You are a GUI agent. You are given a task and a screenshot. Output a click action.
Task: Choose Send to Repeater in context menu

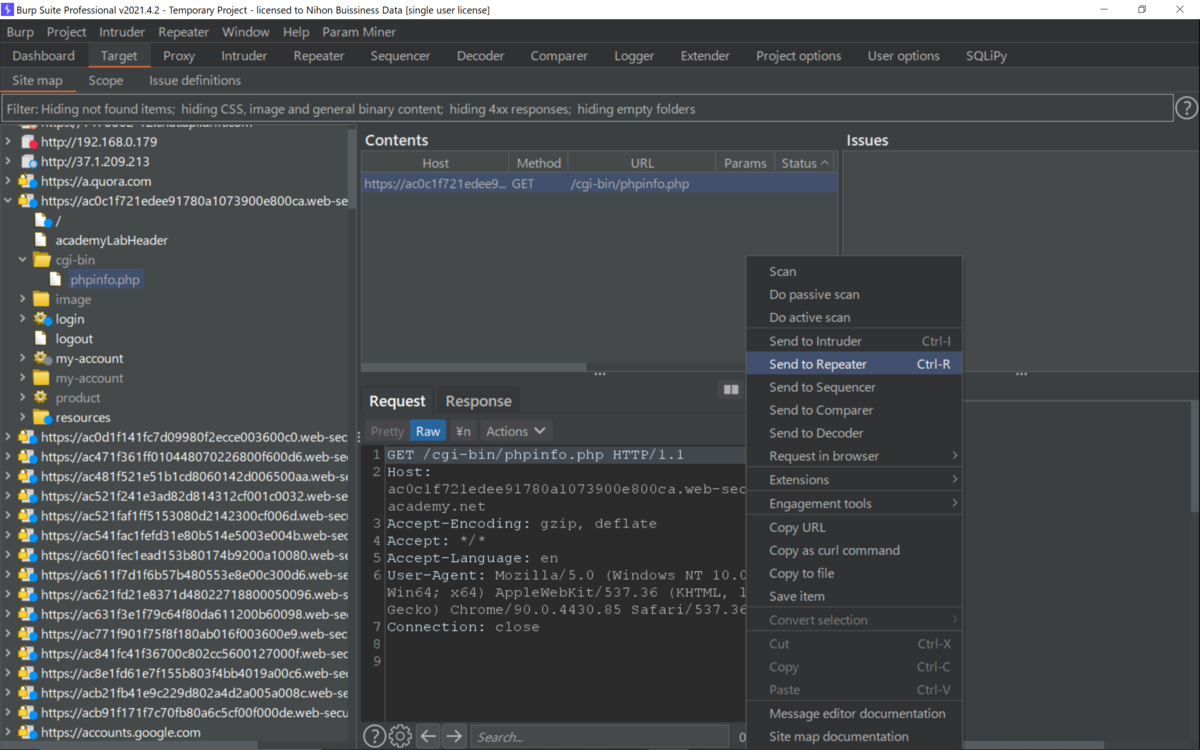click(x=854, y=364)
